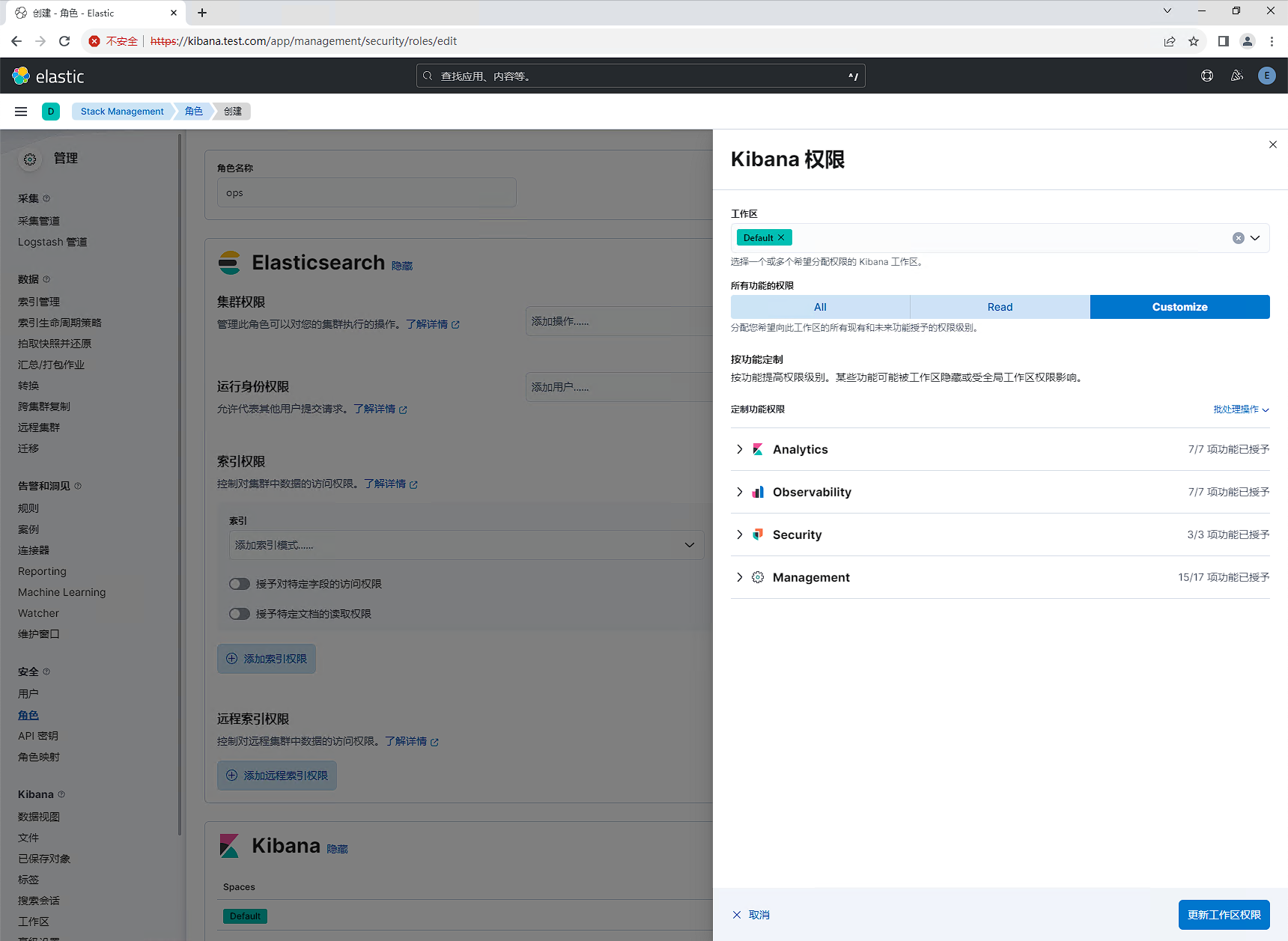This screenshot has width=1288, height=941.
Task: Click the Elastic logo in header
Action: (49, 76)
